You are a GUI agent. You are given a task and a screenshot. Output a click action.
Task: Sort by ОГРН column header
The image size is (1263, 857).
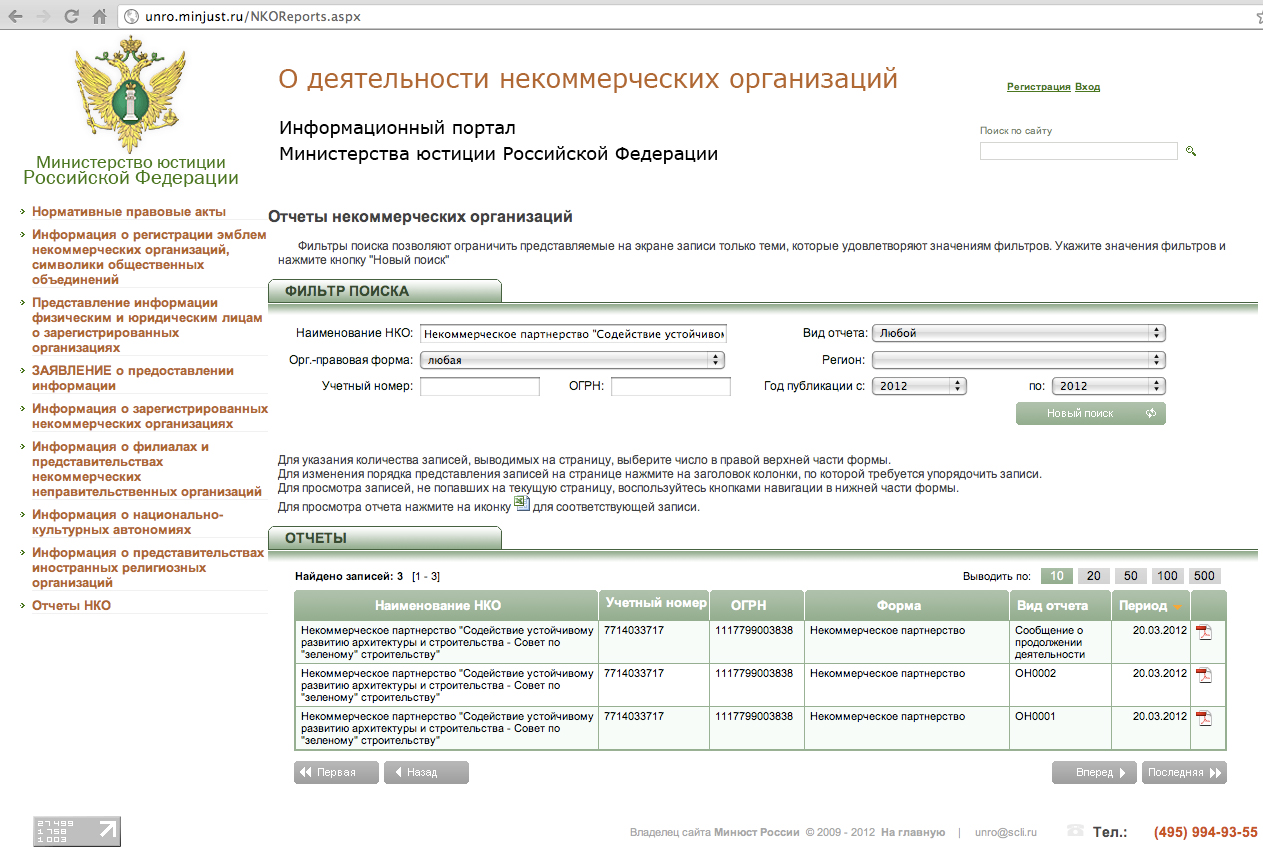pyautogui.click(x=748, y=606)
